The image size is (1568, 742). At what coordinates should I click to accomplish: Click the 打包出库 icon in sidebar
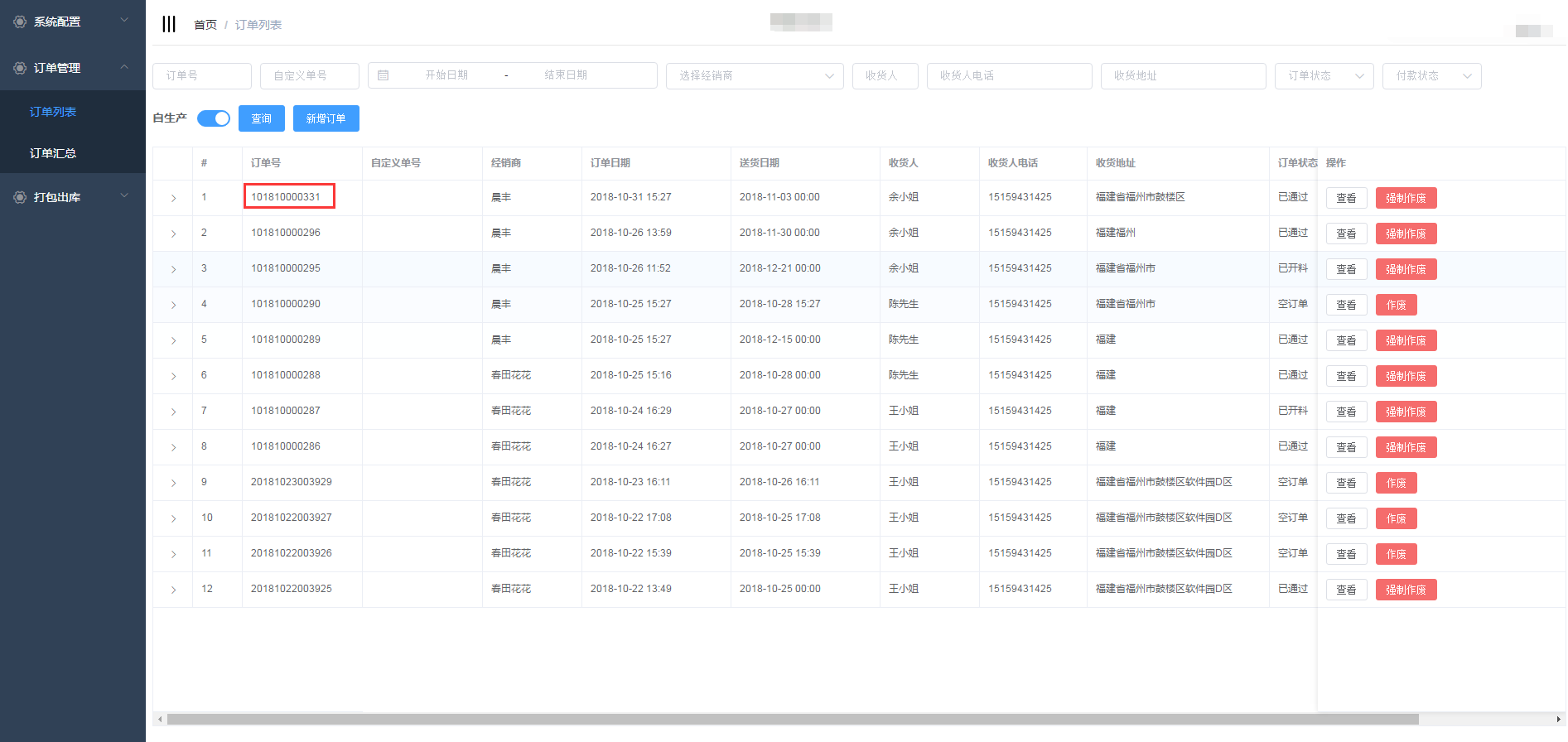coord(20,197)
